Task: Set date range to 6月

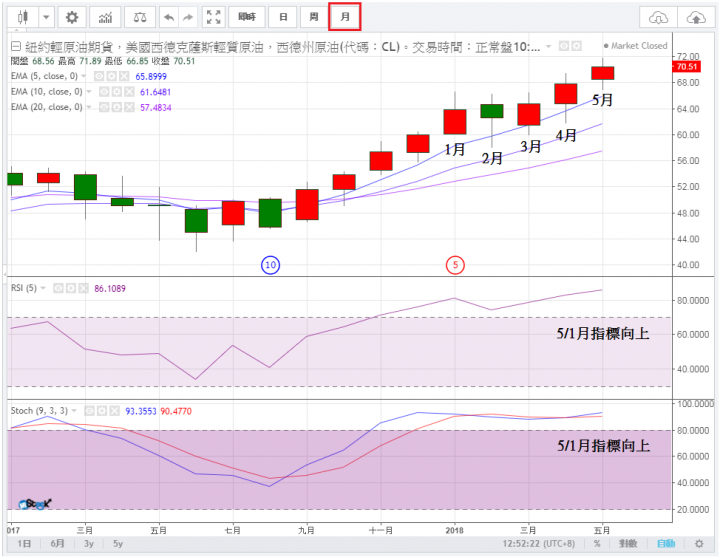Action: pyautogui.click(x=57, y=544)
